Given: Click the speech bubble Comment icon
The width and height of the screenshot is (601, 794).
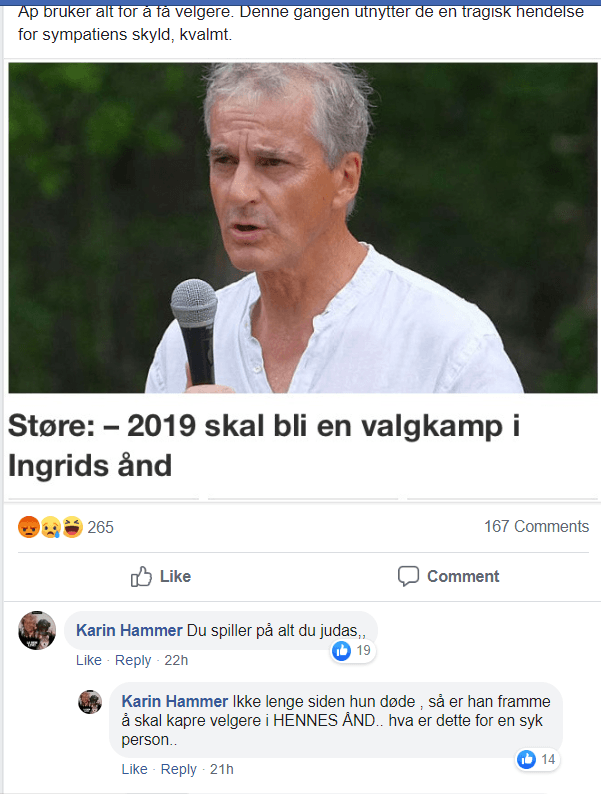Looking at the screenshot, I should (x=408, y=576).
